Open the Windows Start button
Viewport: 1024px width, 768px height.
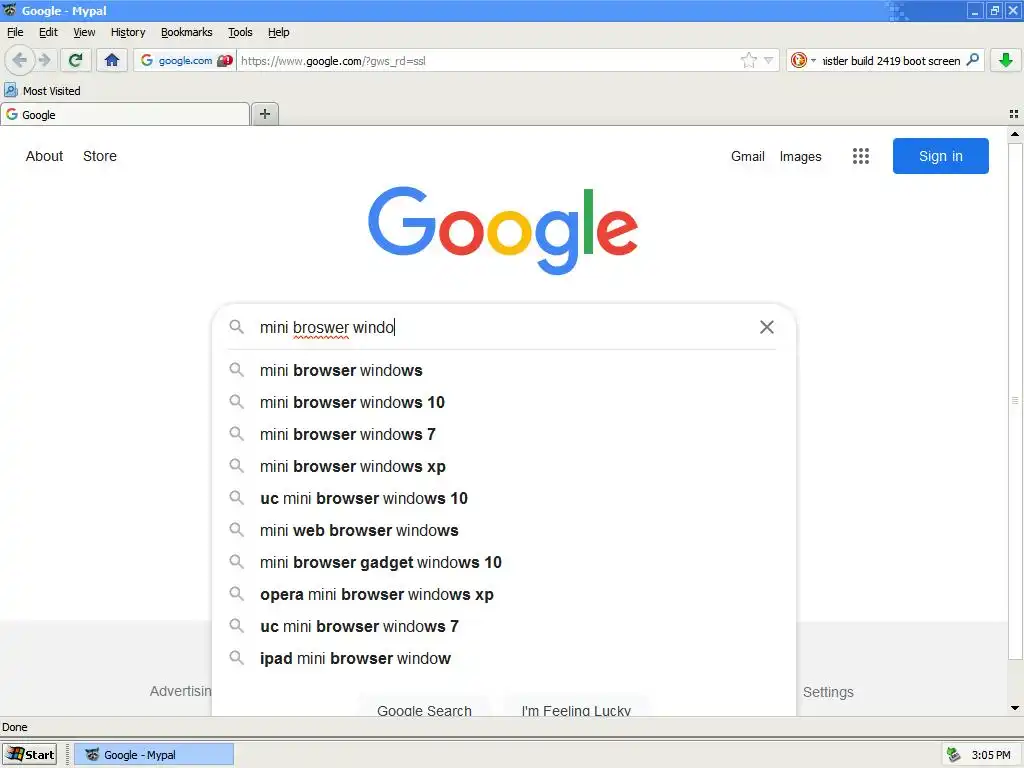click(x=29, y=754)
